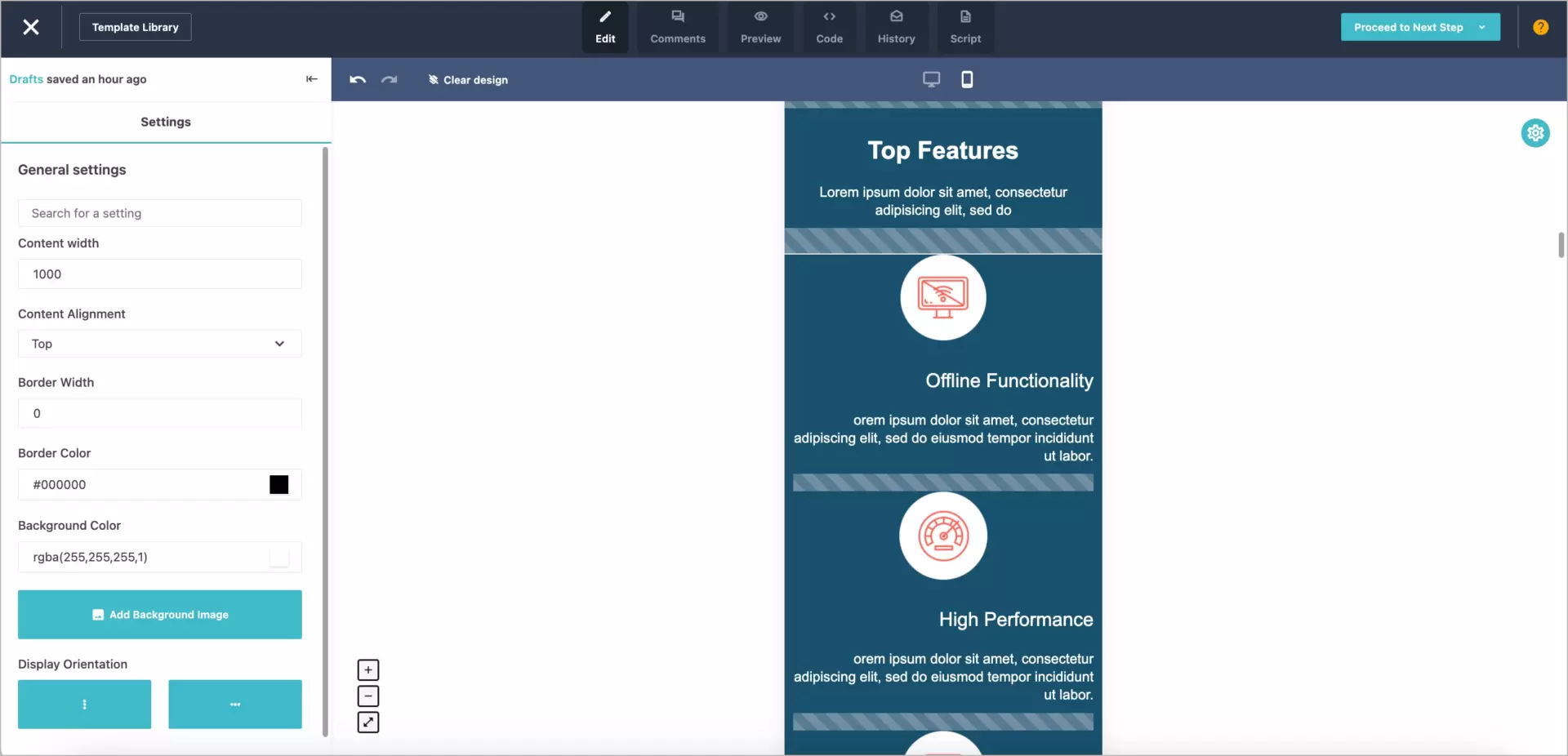The image size is (1568, 756).
Task: Switch to mobile preview mode
Action: tap(967, 79)
